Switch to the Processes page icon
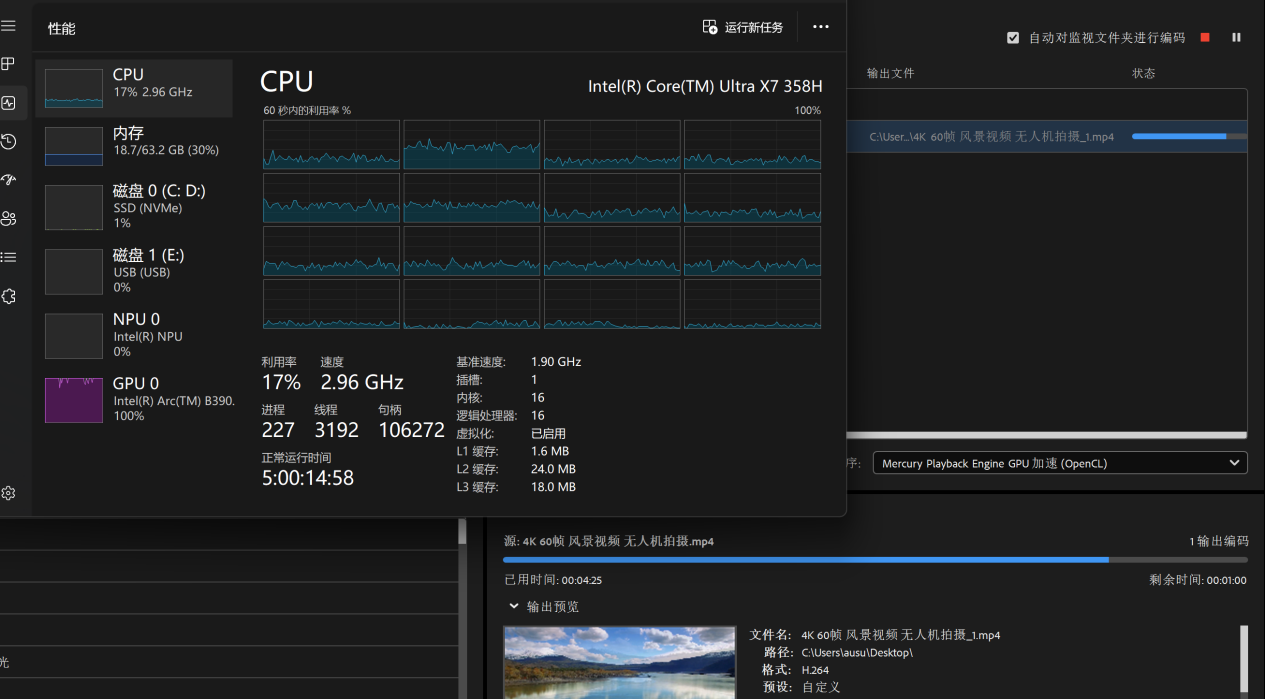Screen dimensions: 1265x699 point(8,64)
